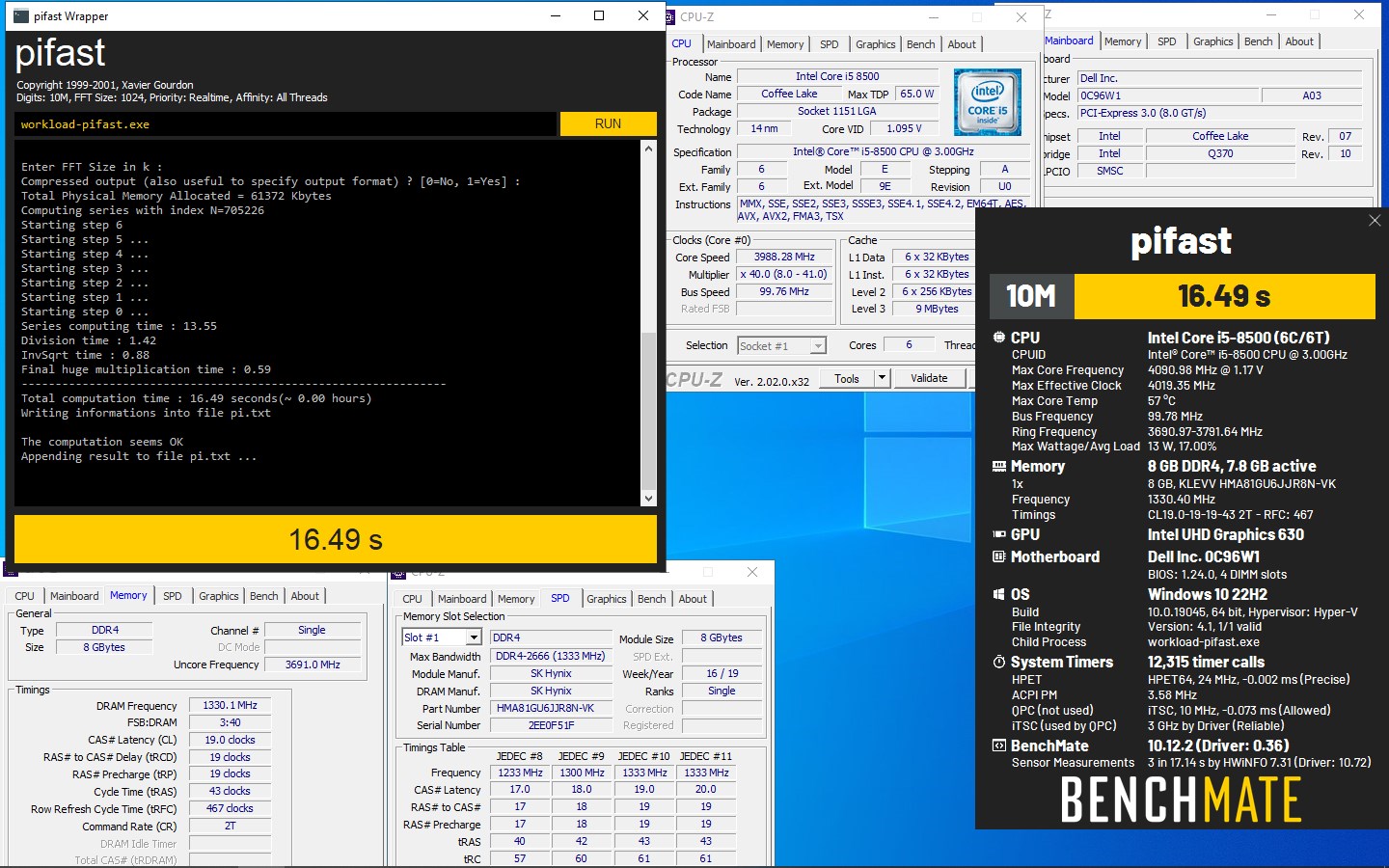
Task: Click the 'DDR4-2666 (1333 MHz)' max bandwidth field
Action: (551, 656)
